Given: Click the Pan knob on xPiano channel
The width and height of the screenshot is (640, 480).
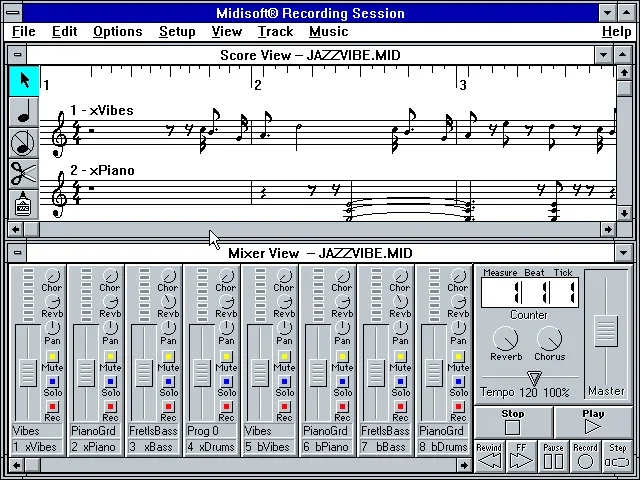Looking at the screenshot, I should (x=110, y=327).
